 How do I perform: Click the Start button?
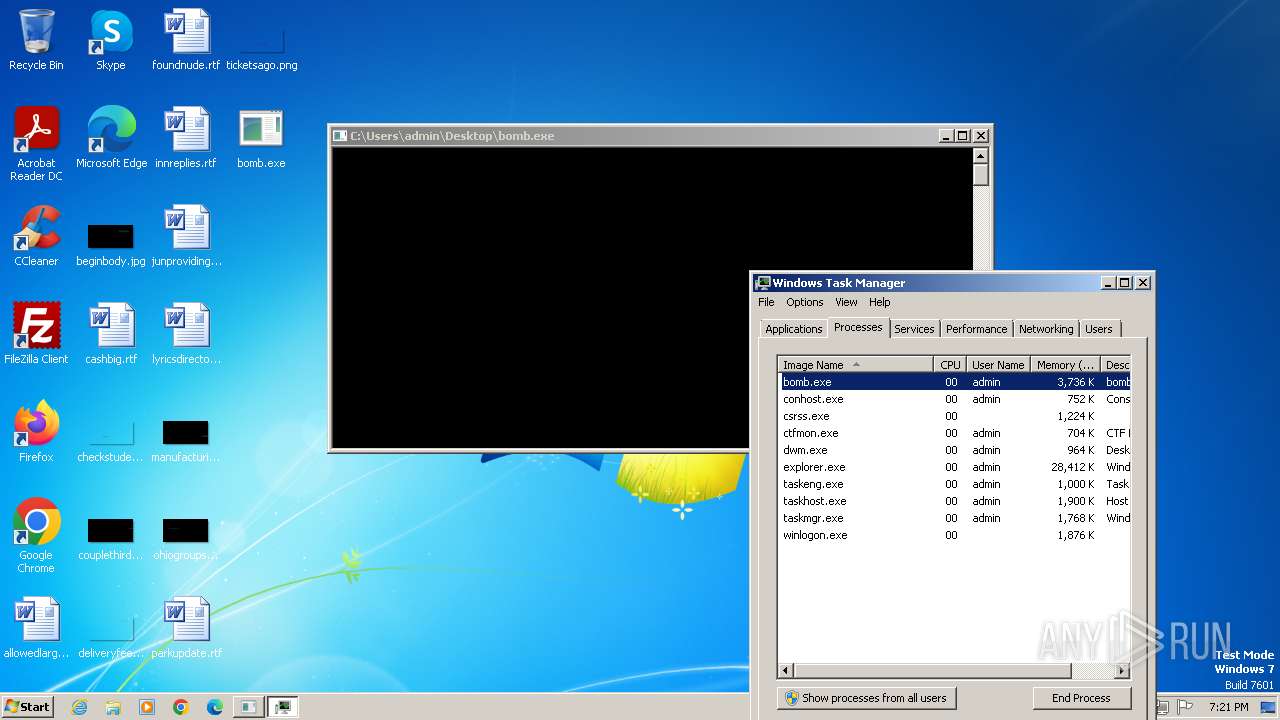pyautogui.click(x=28, y=707)
